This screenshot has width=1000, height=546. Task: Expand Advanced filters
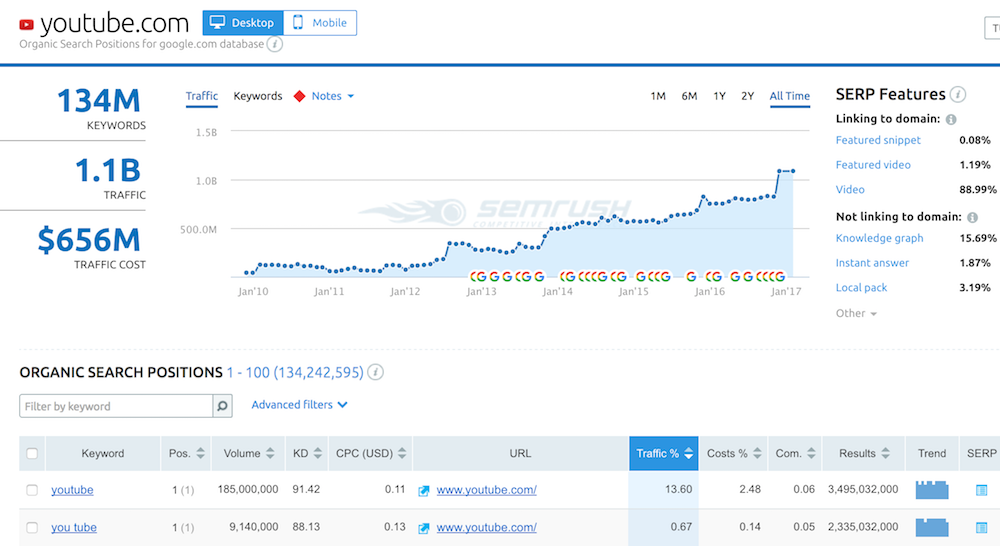(x=299, y=404)
